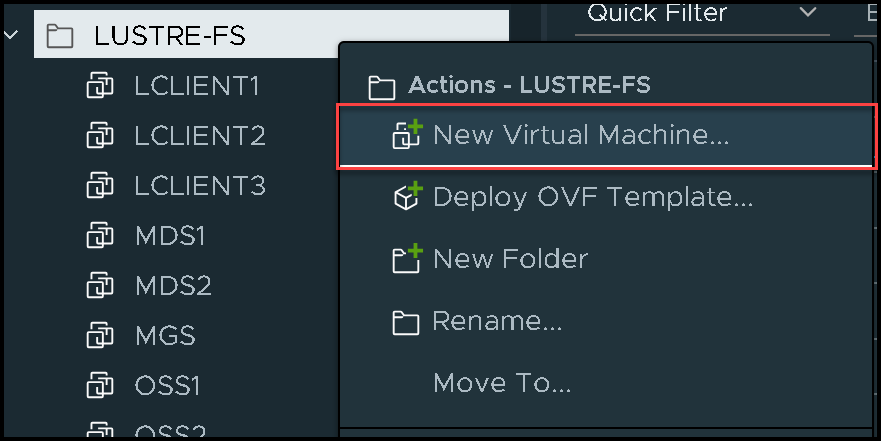Choose New Virtual Machine from context menu

580,136
